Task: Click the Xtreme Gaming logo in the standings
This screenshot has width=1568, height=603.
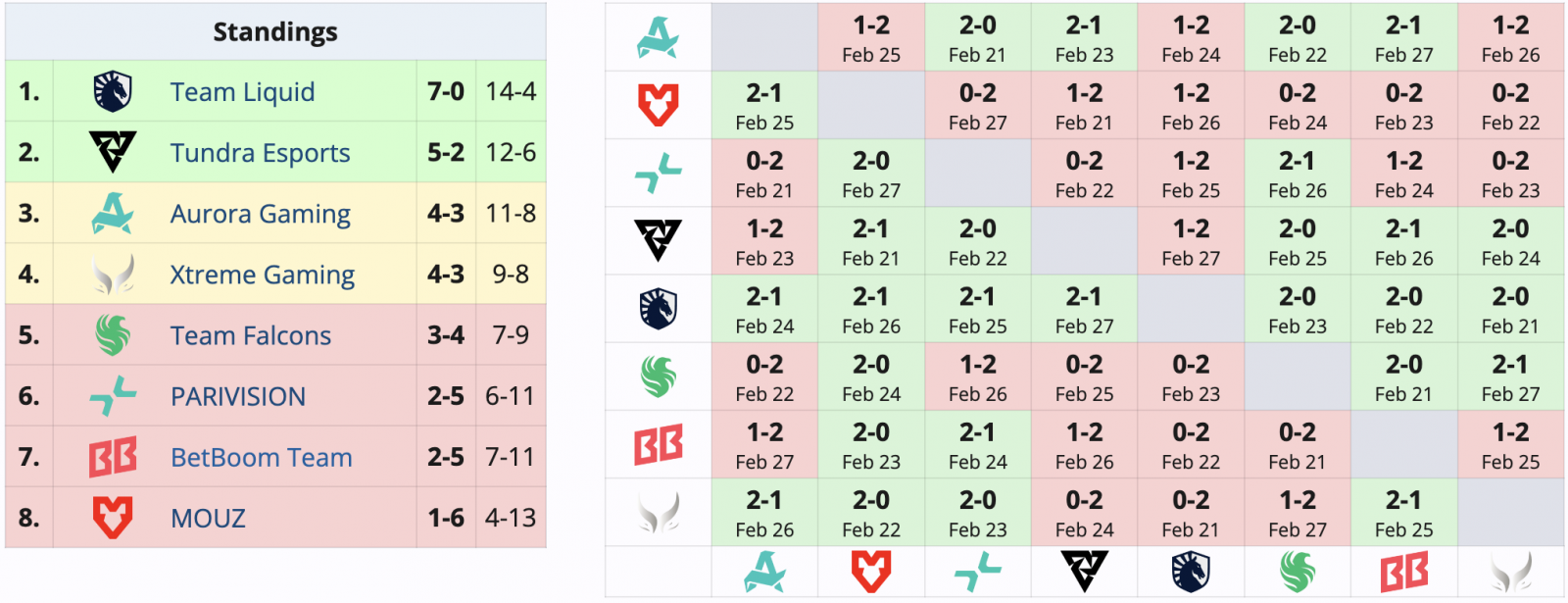Action: (112, 275)
